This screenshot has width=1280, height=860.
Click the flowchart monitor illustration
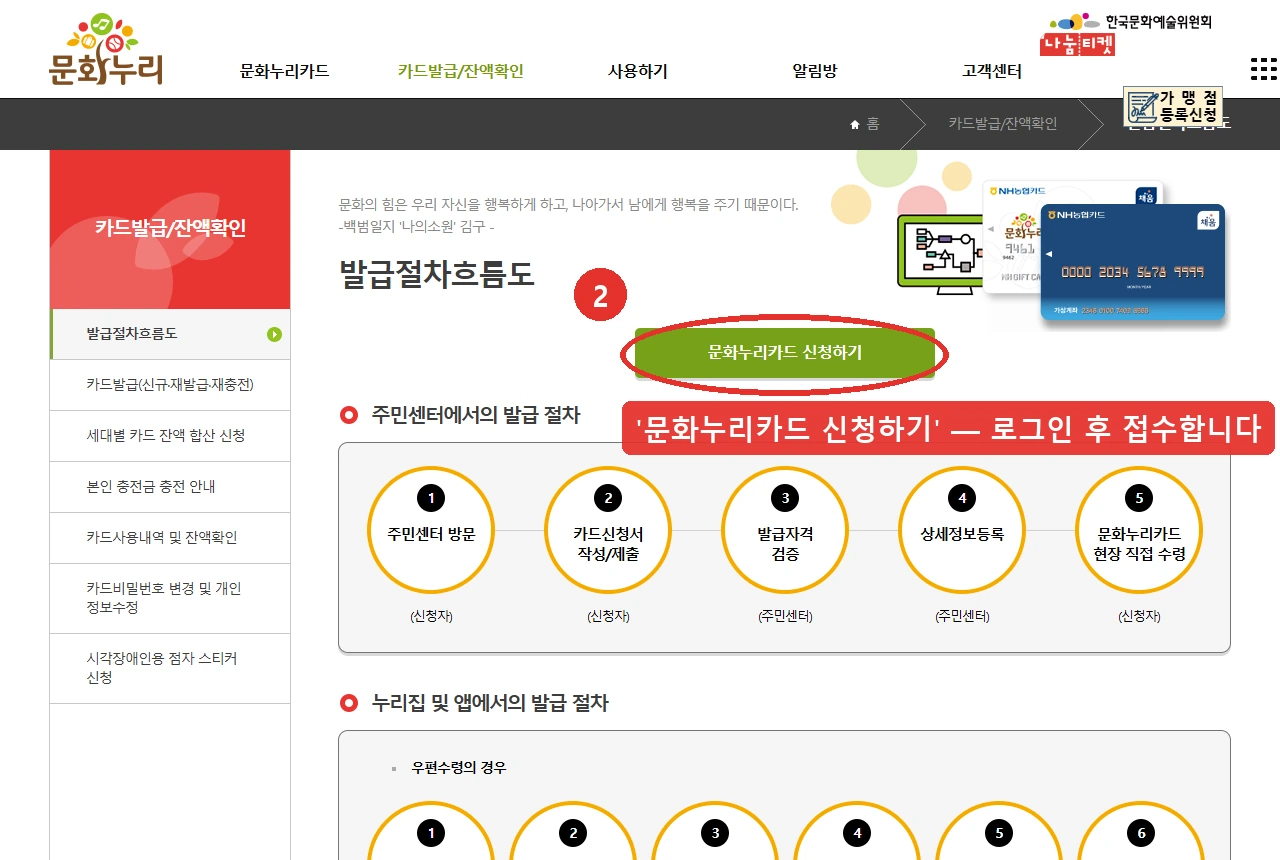[x=943, y=256]
